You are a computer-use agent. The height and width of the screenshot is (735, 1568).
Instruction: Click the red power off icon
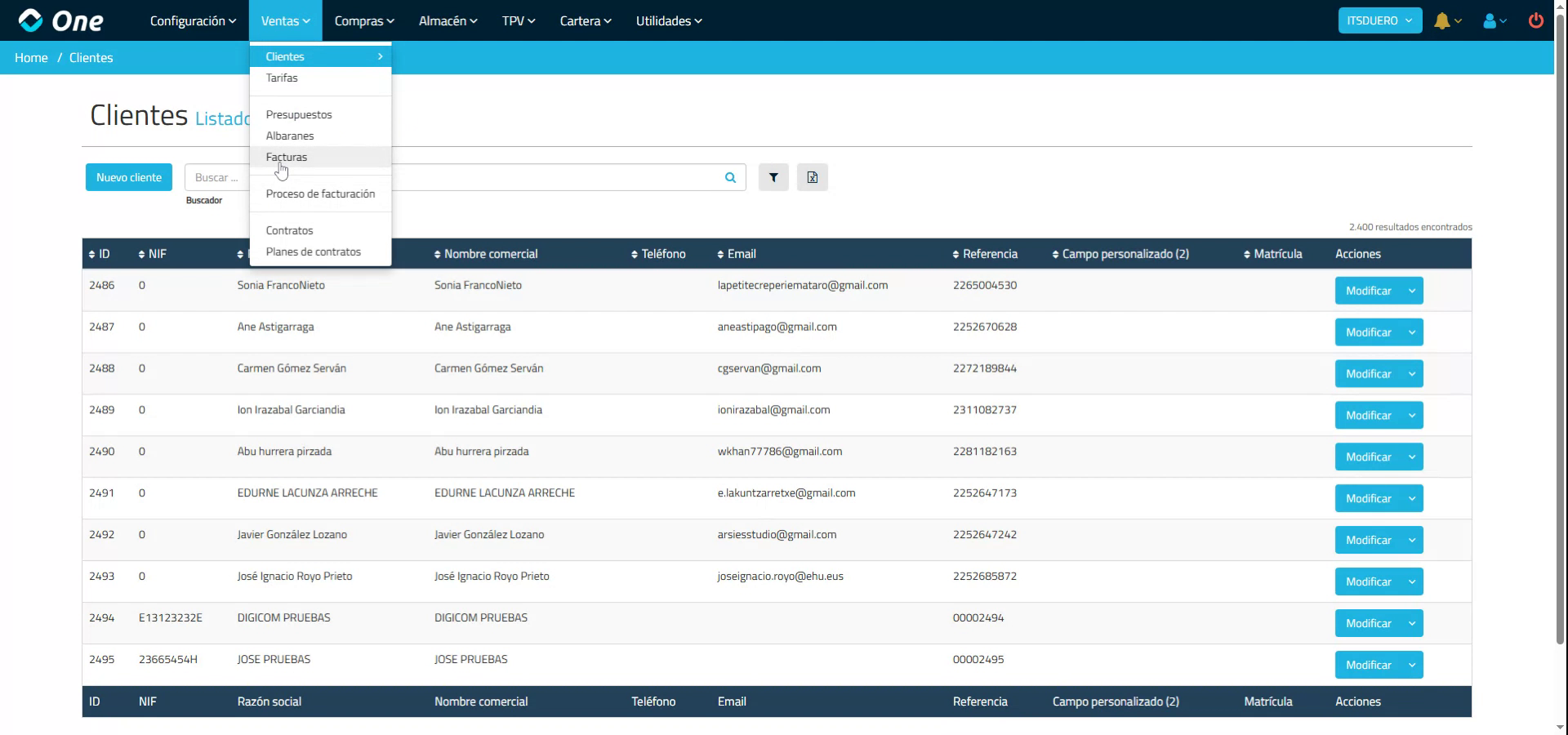pyautogui.click(x=1536, y=20)
